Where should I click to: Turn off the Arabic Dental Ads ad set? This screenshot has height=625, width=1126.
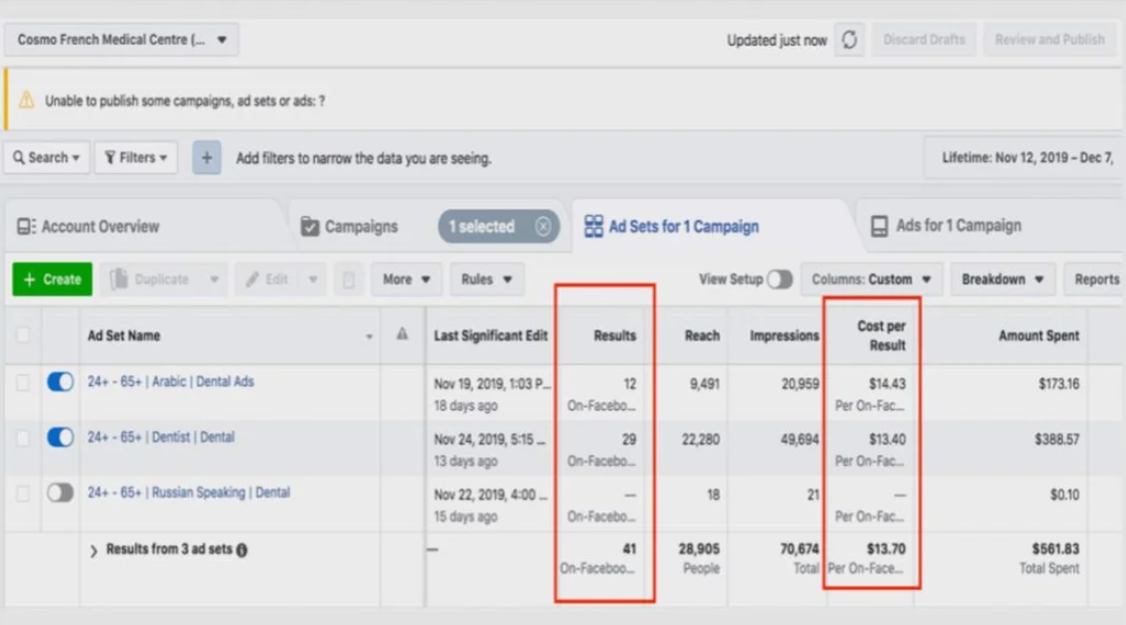[x=60, y=382]
